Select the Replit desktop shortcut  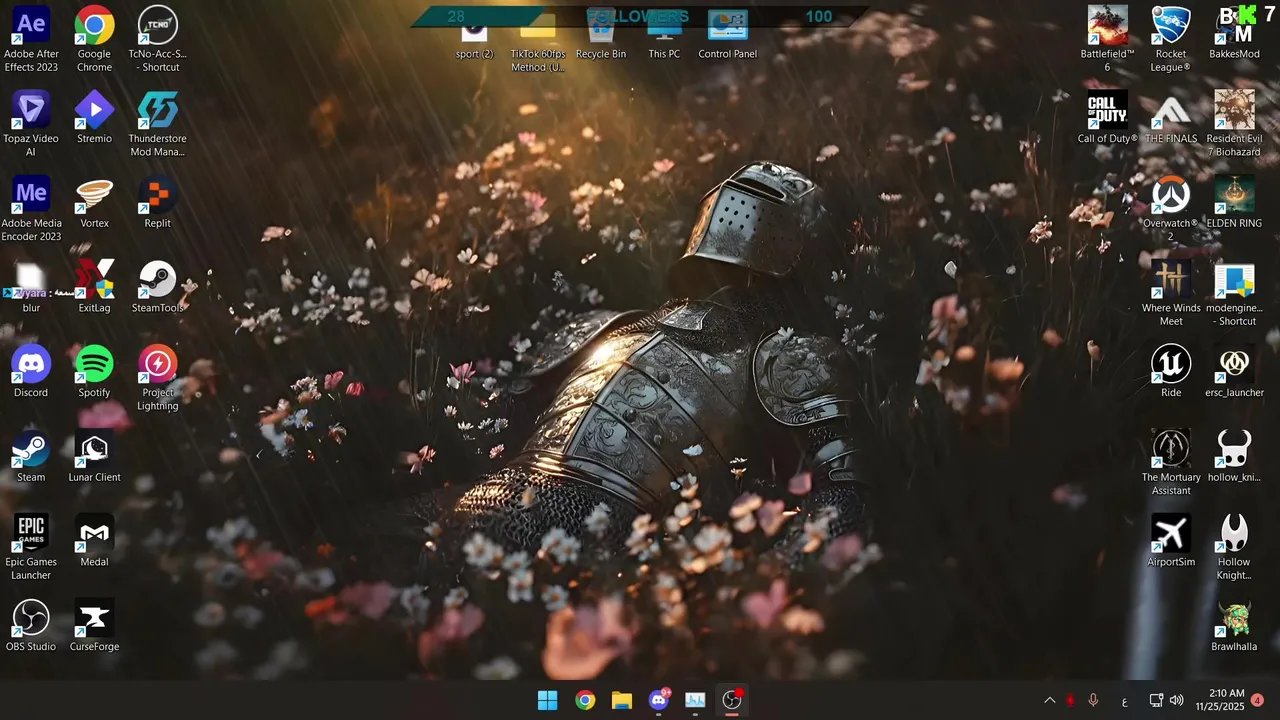157,203
